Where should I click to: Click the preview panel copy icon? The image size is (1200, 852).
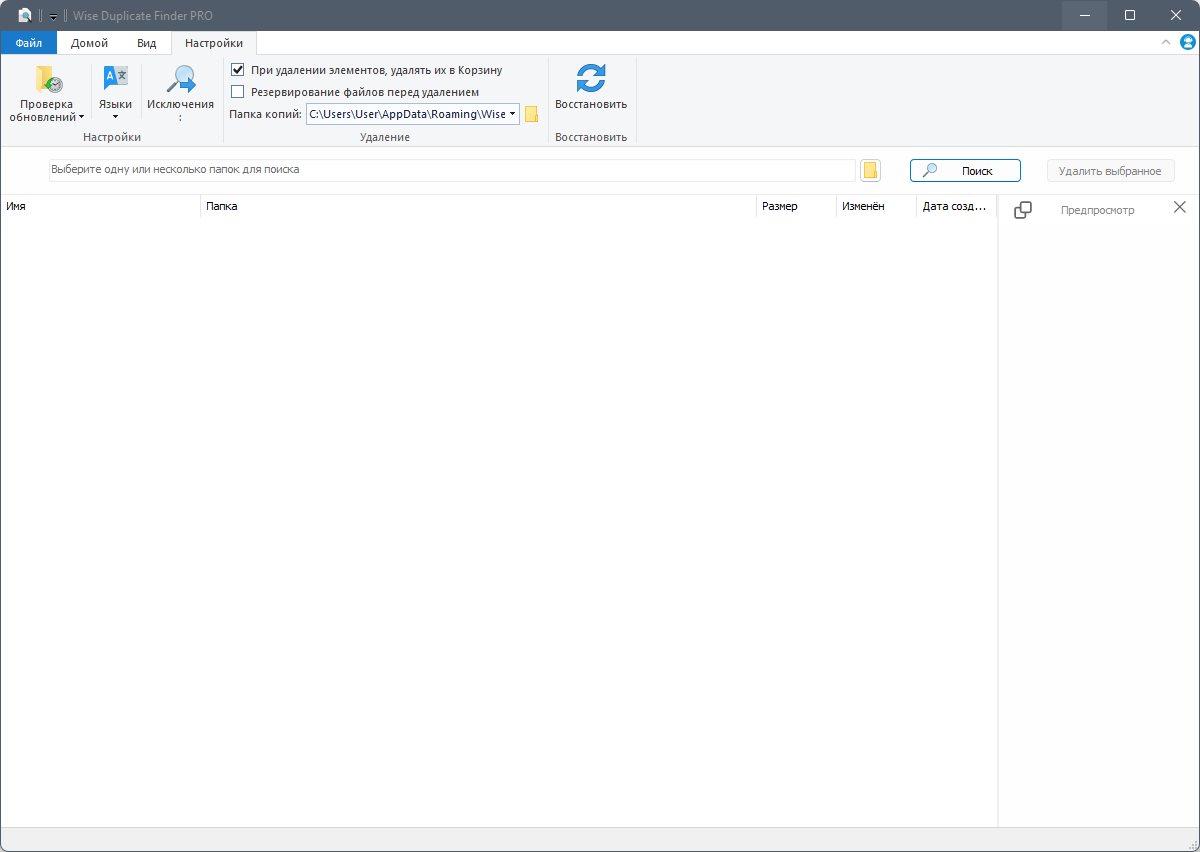[x=1023, y=210]
